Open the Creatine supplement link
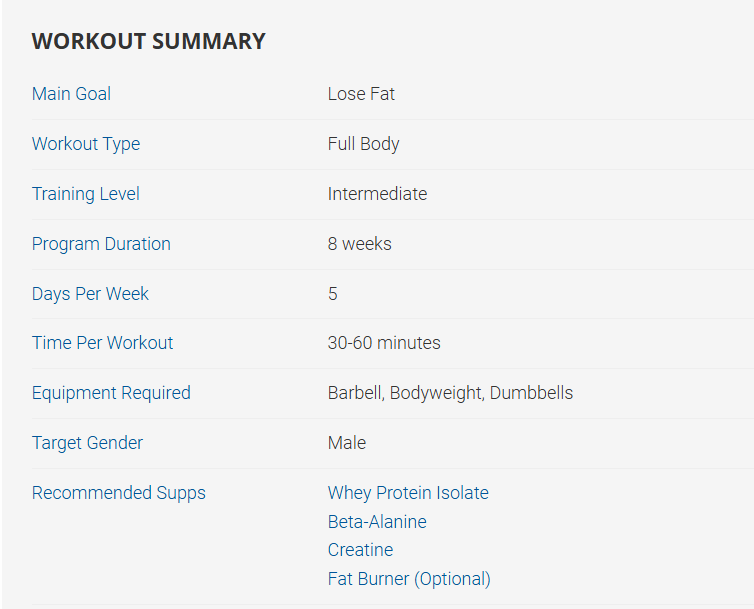The width and height of the screenshot is (754, 609). coord(360,550)
